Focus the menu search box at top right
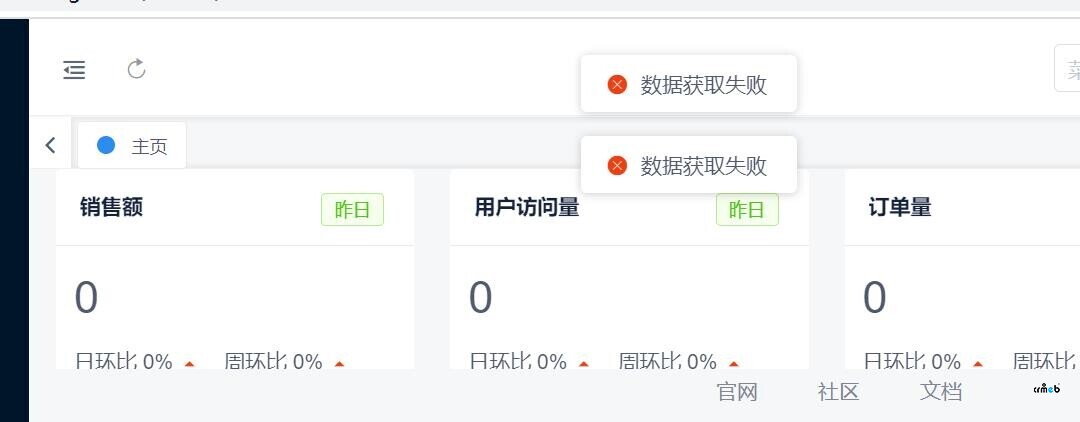 [x=1067, y=68]
